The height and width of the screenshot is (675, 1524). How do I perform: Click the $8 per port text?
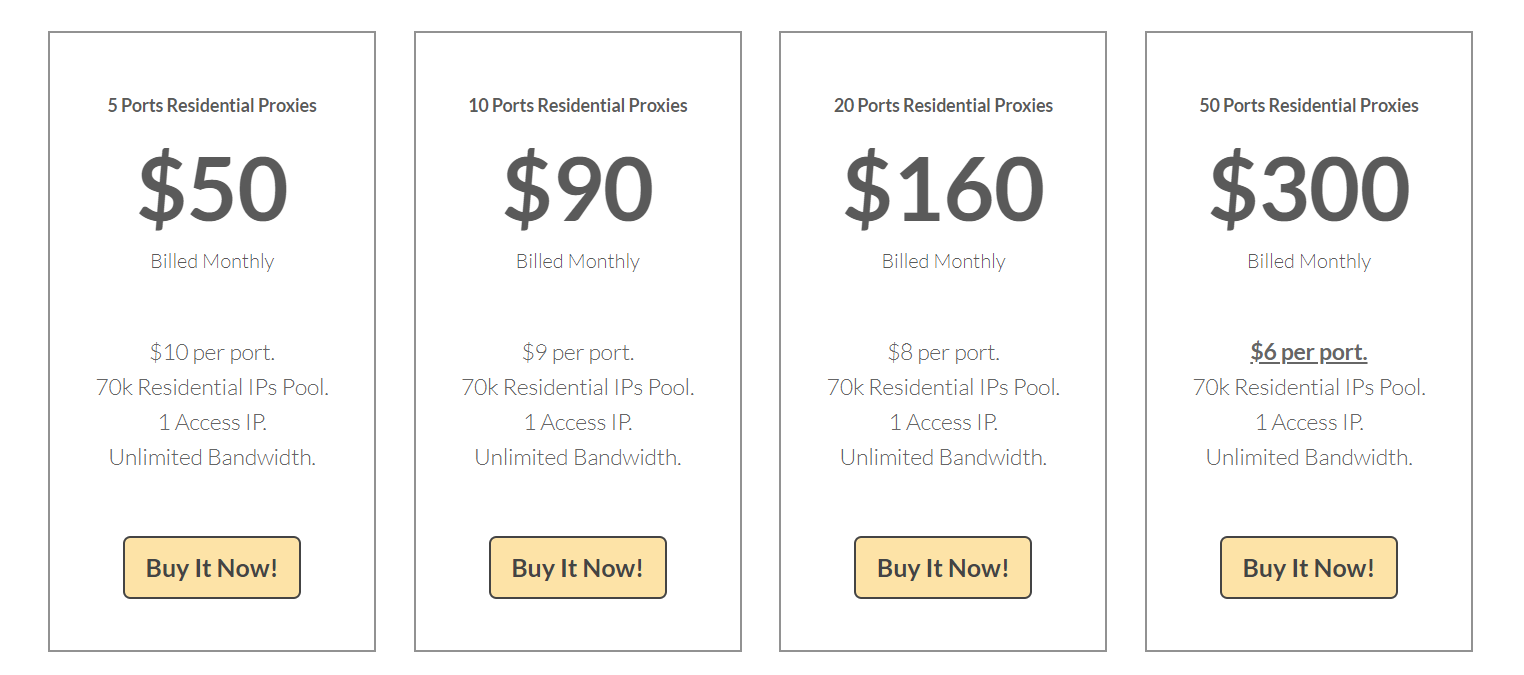[x=943, y=352]
